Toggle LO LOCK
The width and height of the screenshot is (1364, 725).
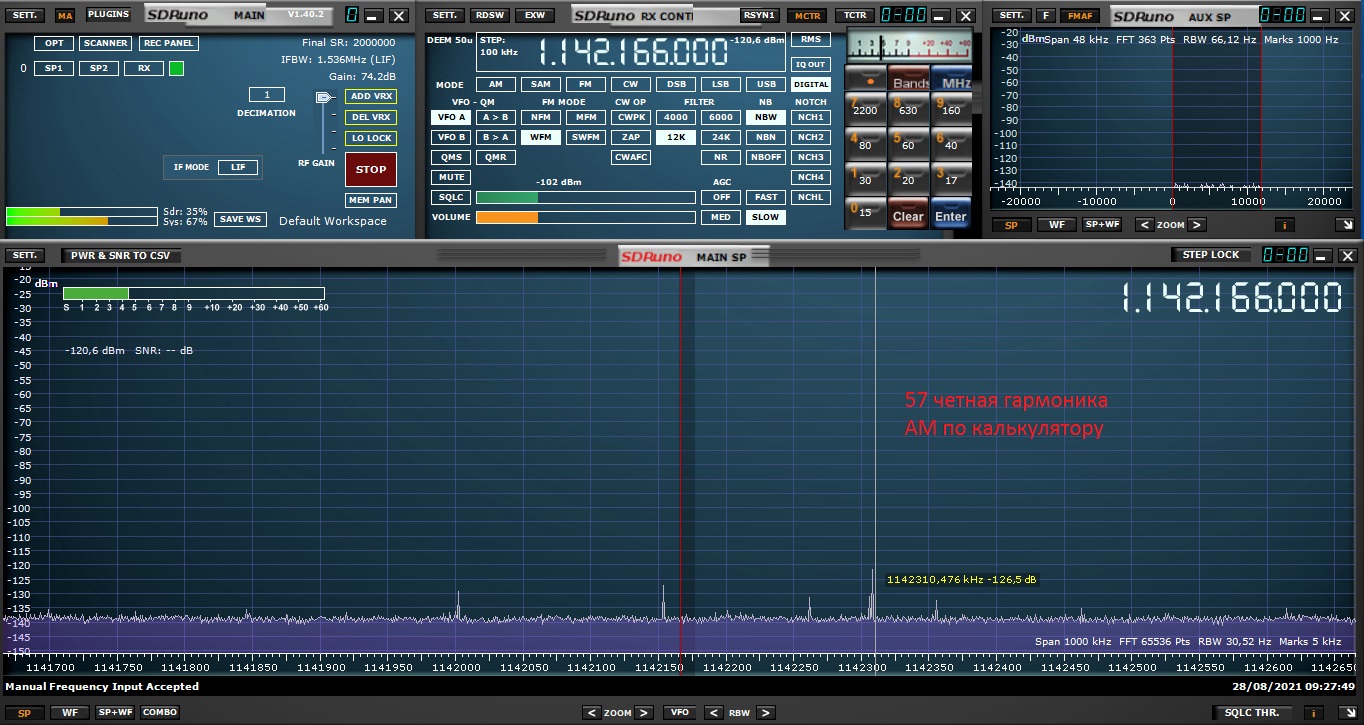coord(370,138)
